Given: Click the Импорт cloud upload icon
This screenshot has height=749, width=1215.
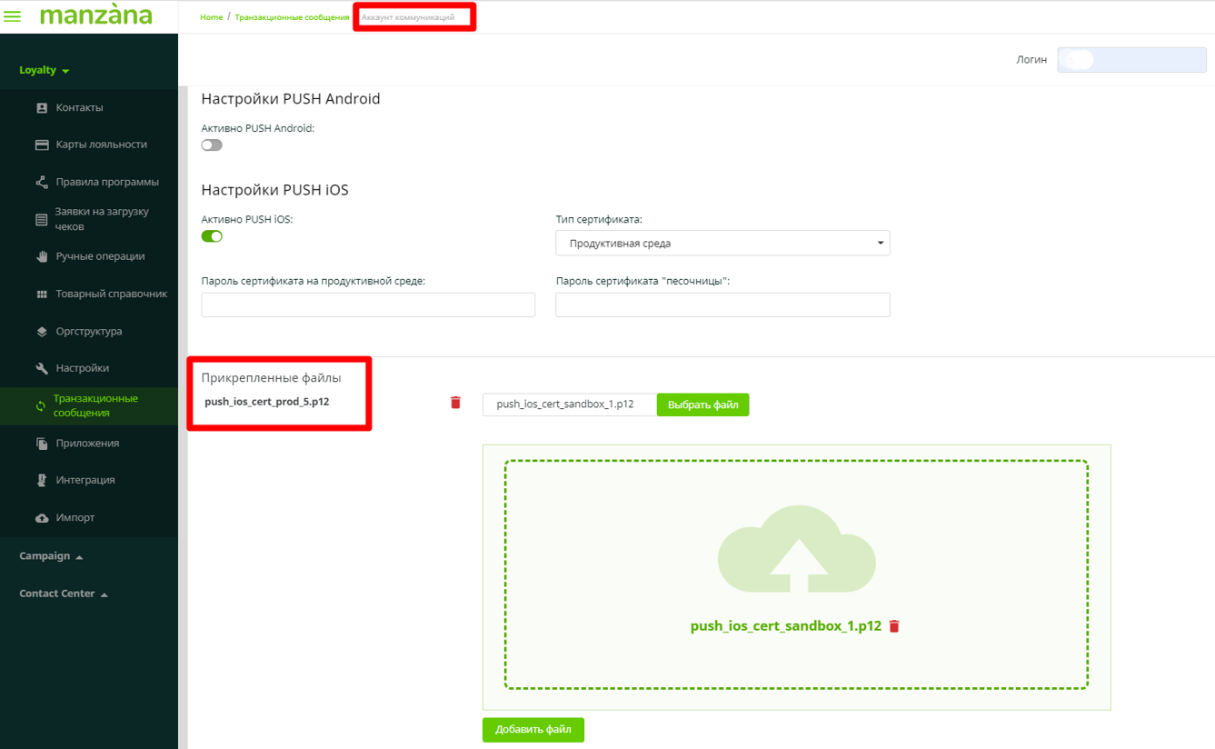Looking at the screenshot, I should coord(42,518).
